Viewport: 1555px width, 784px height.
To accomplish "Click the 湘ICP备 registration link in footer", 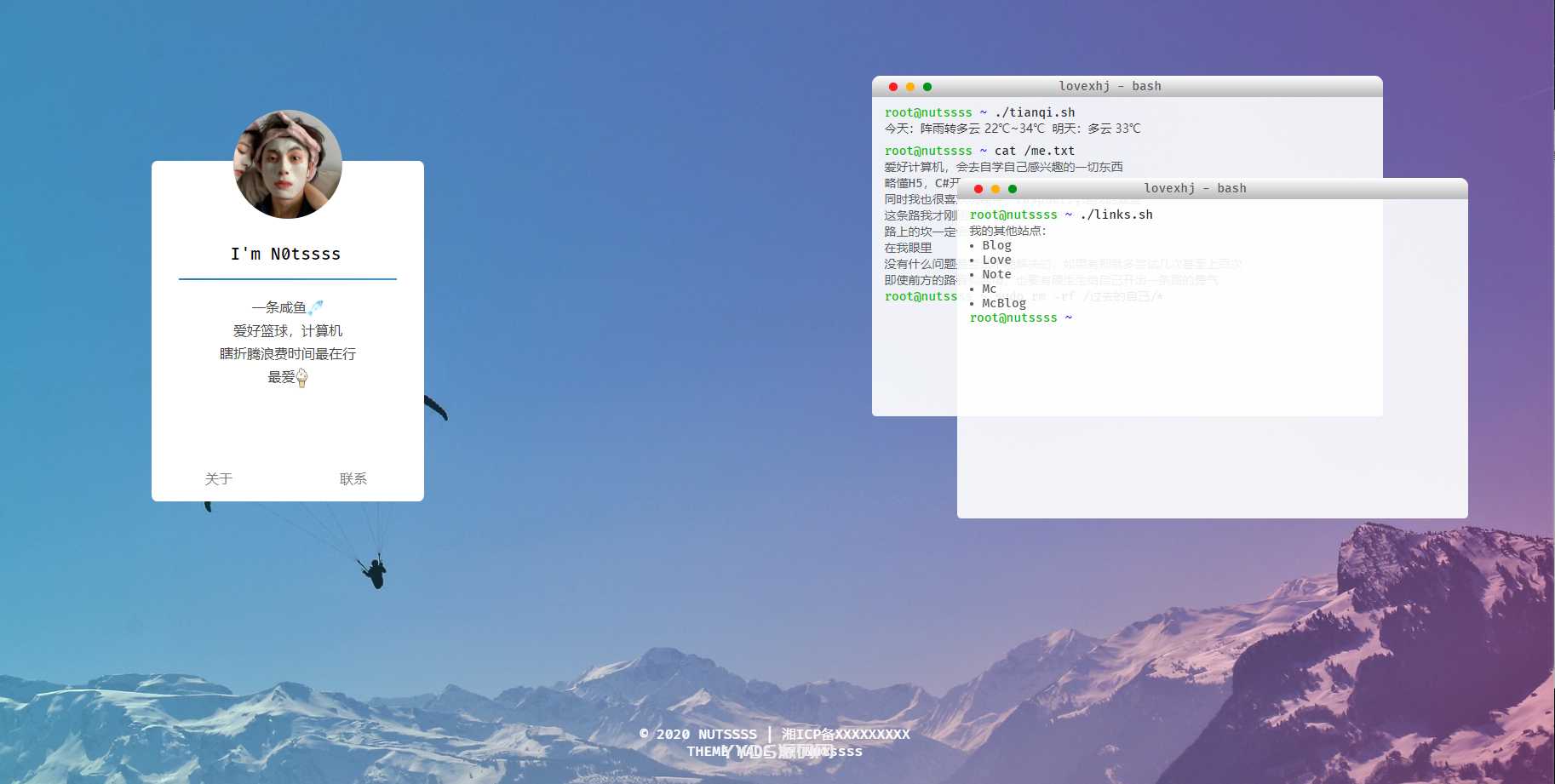I will click(846, 734).
